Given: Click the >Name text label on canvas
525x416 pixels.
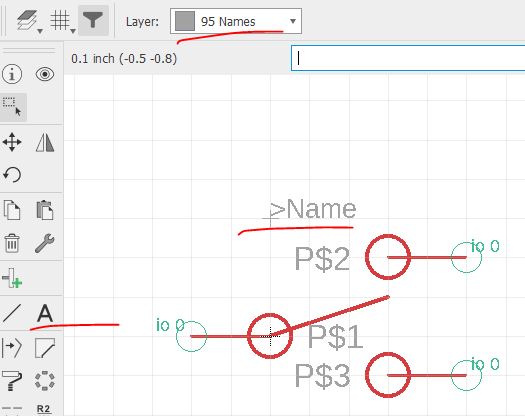Looking at the screenshot, I should pos(313,209).
